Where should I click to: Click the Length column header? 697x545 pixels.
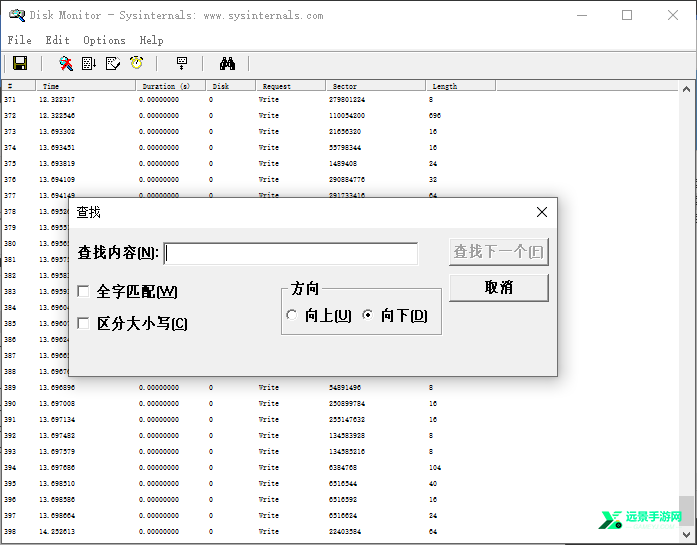(x=461, y=86)
